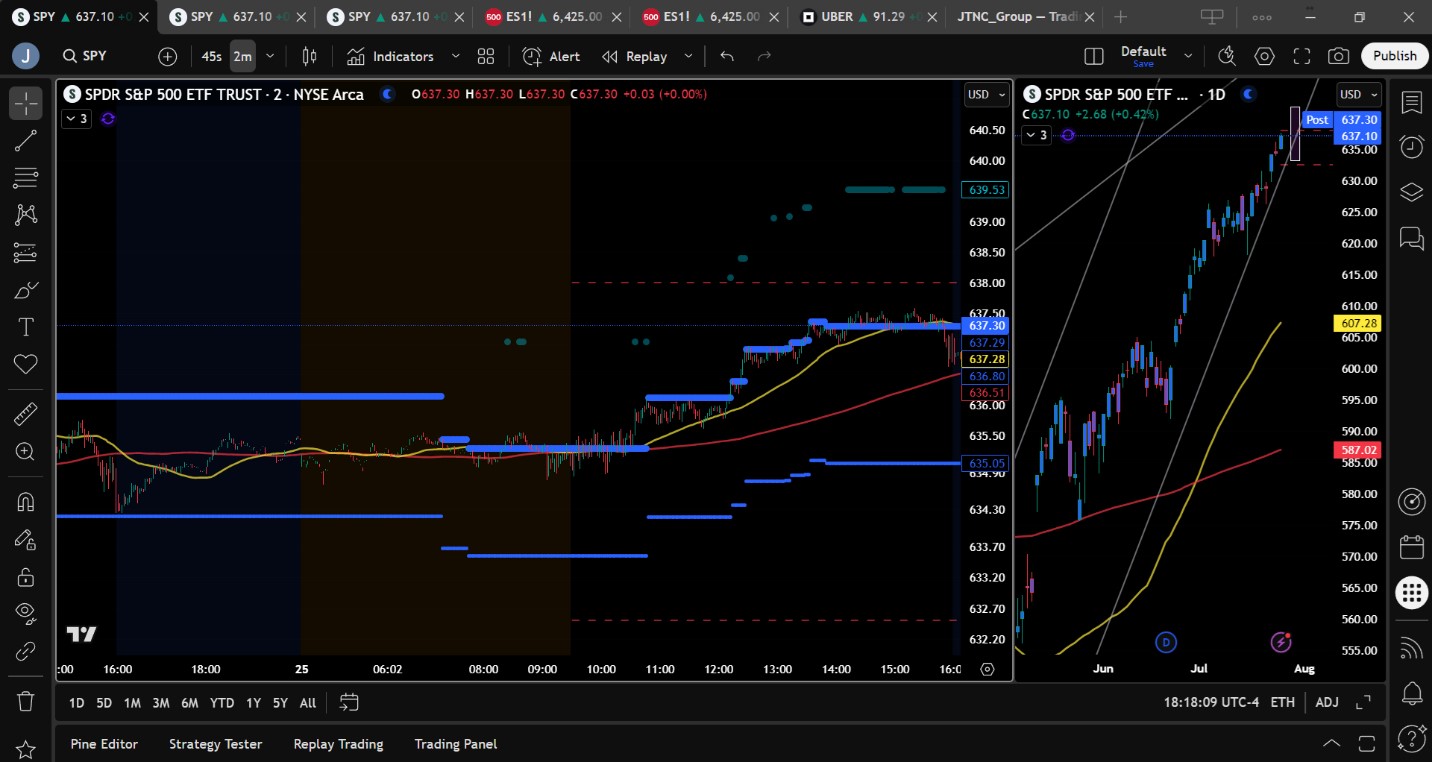Switch the interval to 45s
Image resolution: width=1432 pixels, height=762 pixels.
(211, 56)
